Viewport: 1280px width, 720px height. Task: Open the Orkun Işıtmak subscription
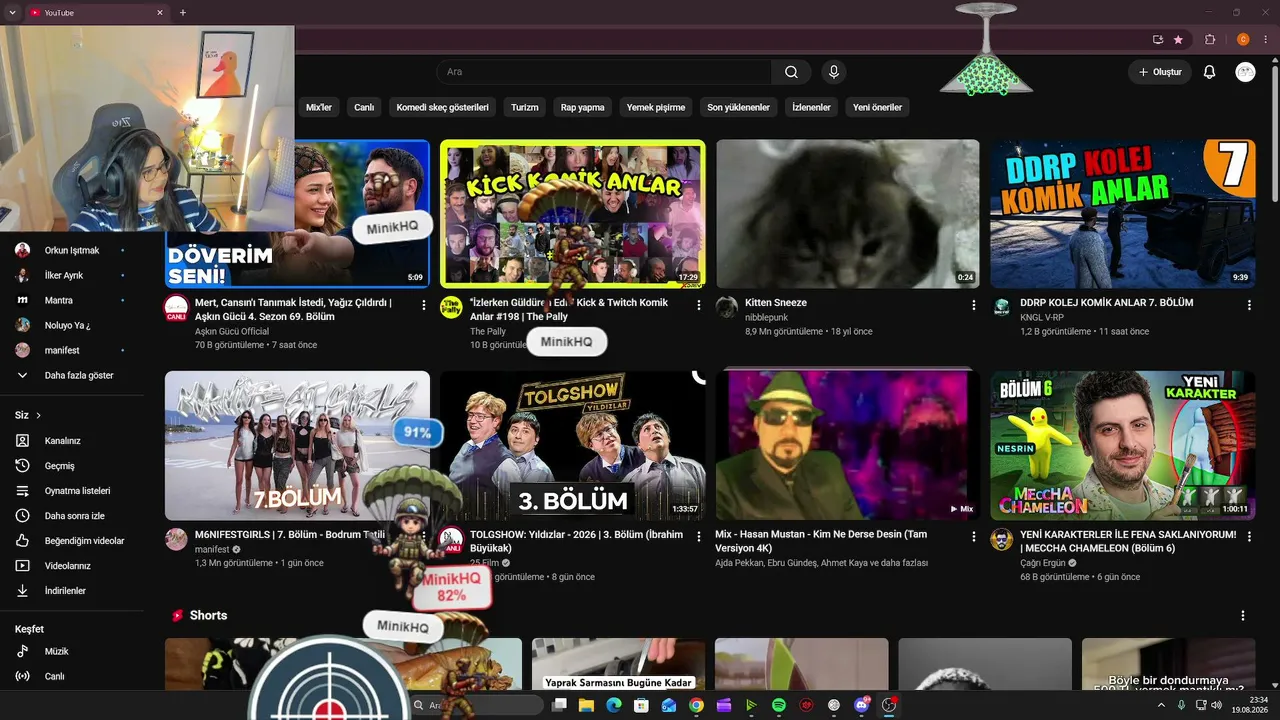pos(72,250)
